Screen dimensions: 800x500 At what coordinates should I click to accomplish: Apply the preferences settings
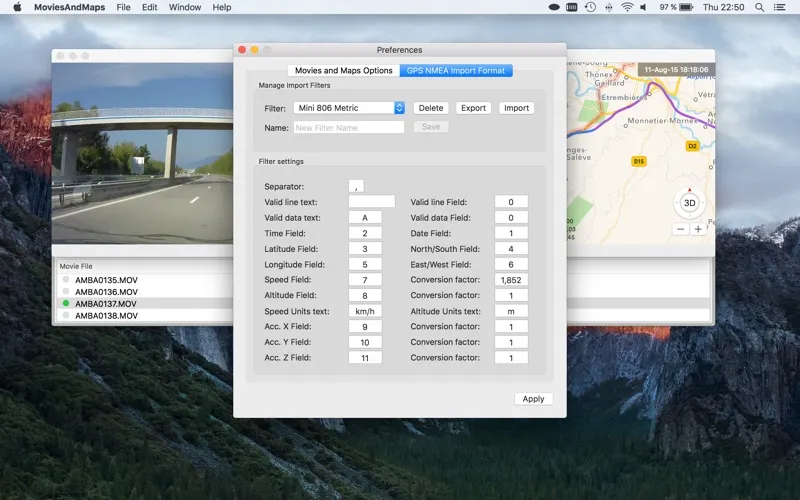tap(533, 399)
